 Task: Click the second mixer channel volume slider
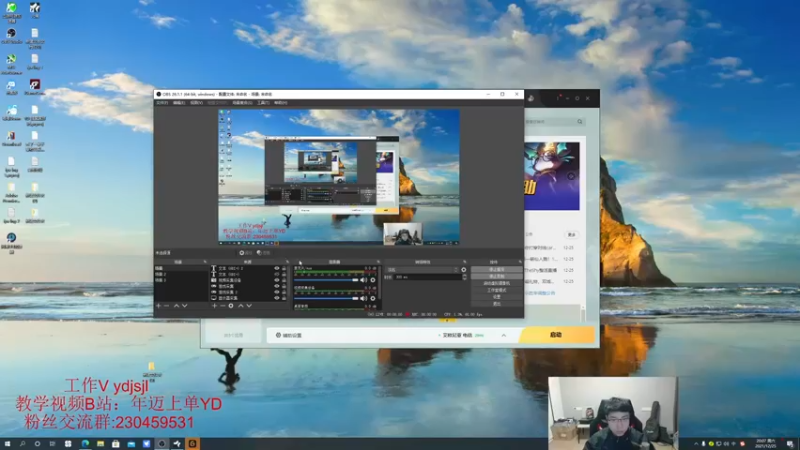click(x=327, y=298)
